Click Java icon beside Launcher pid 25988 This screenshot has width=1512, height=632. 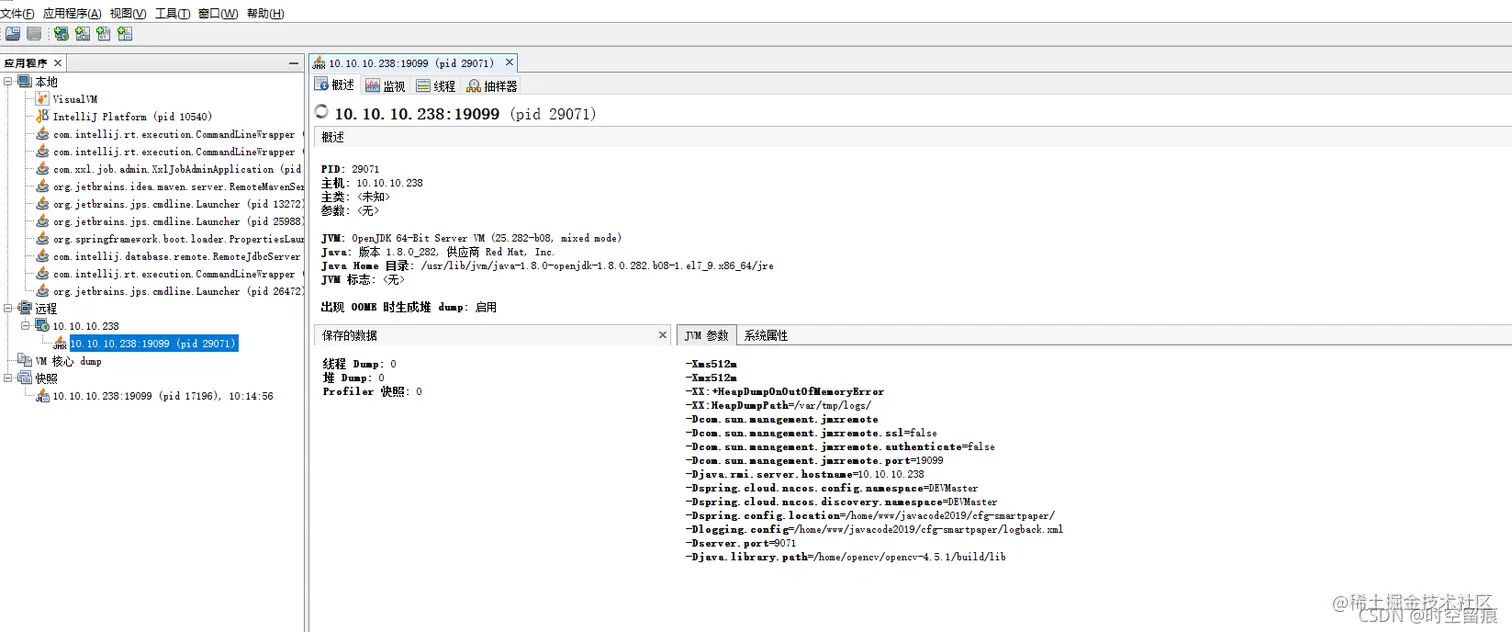43,221
